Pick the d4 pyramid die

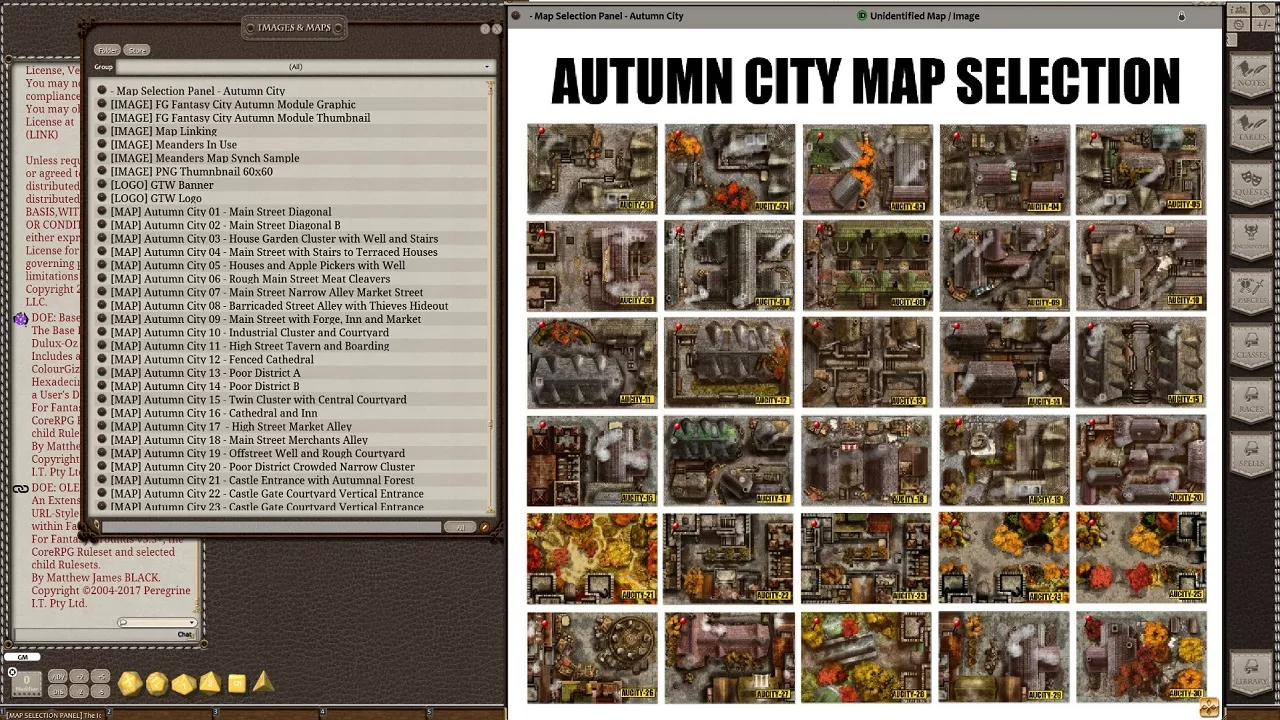tap(262, 682)
